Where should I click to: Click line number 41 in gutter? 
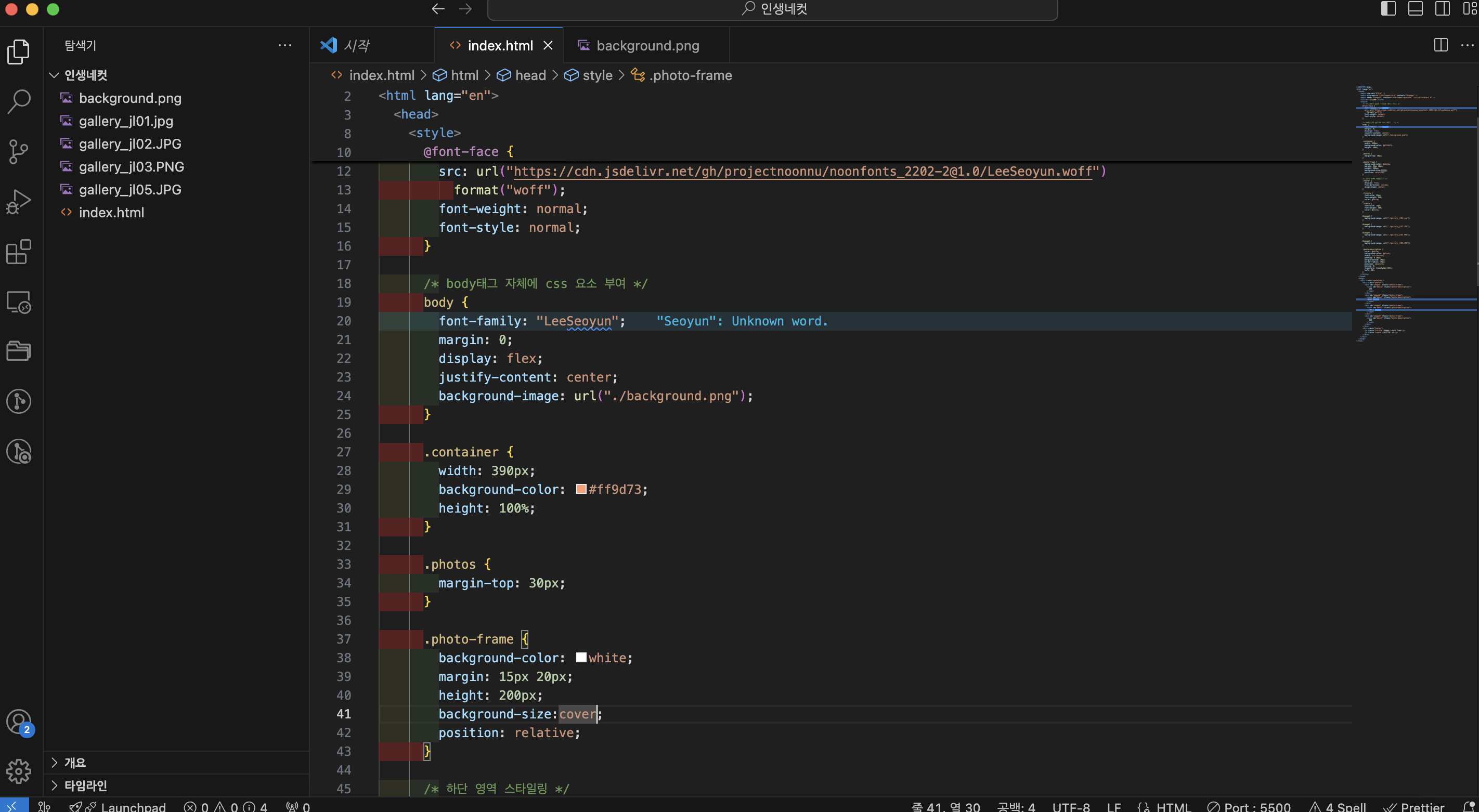click(343, 714)
